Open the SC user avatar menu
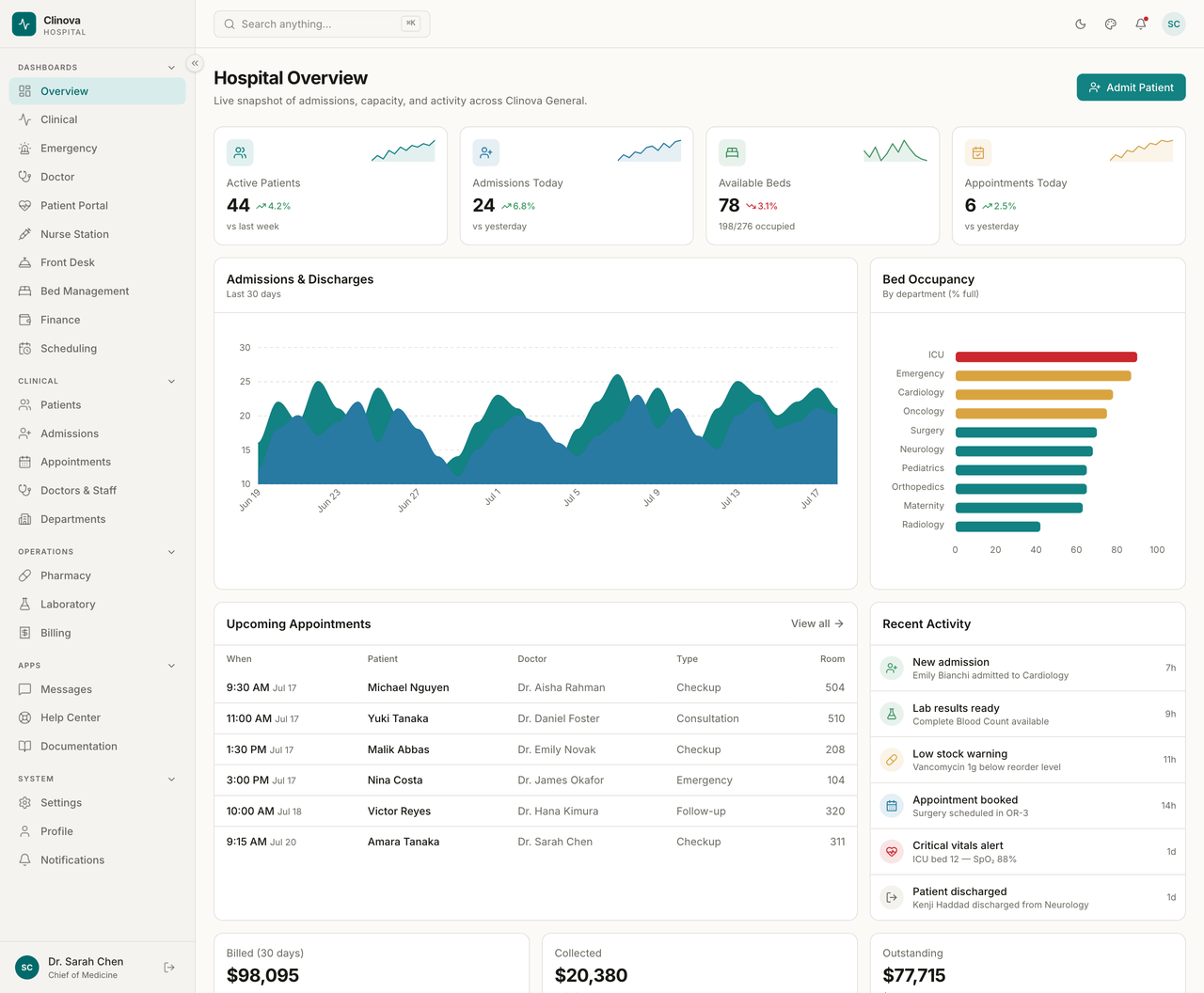This screenshot has width=1204, height=993. (1174, 24)
